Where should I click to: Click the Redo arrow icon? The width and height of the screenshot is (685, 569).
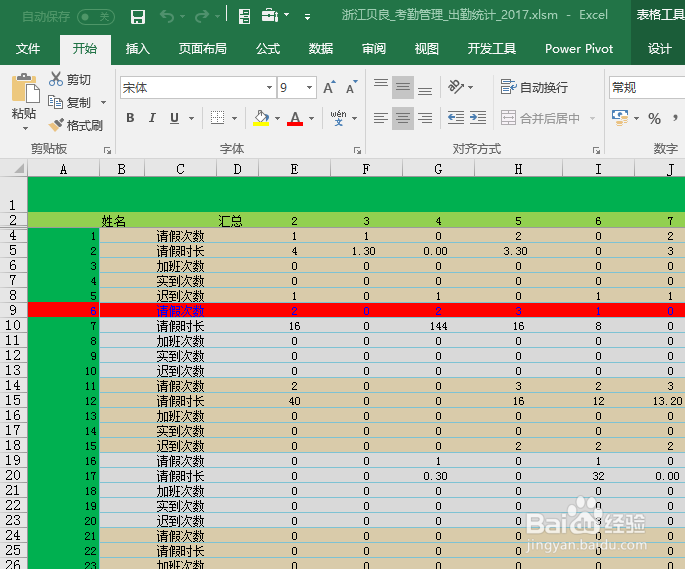[202, 17]
